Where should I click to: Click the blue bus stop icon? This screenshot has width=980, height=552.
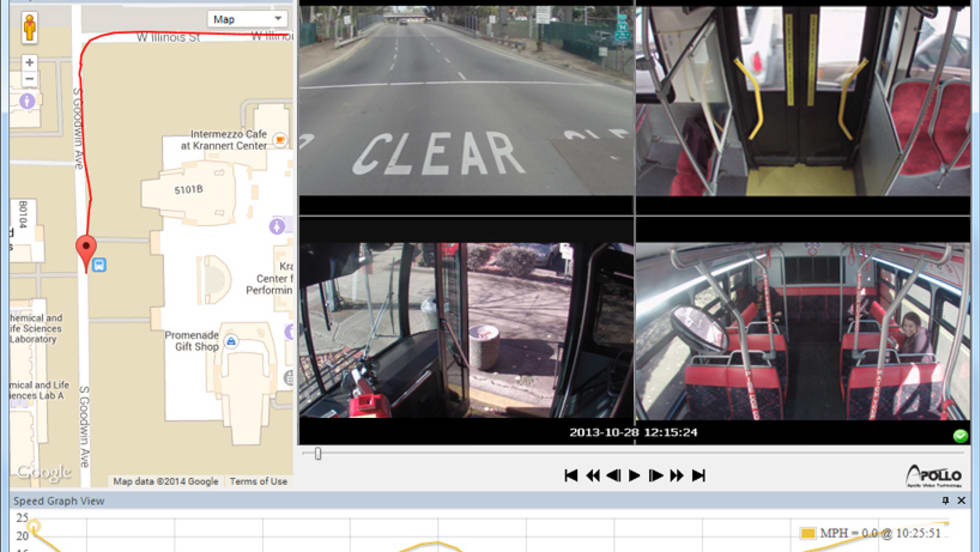(100, 265)
